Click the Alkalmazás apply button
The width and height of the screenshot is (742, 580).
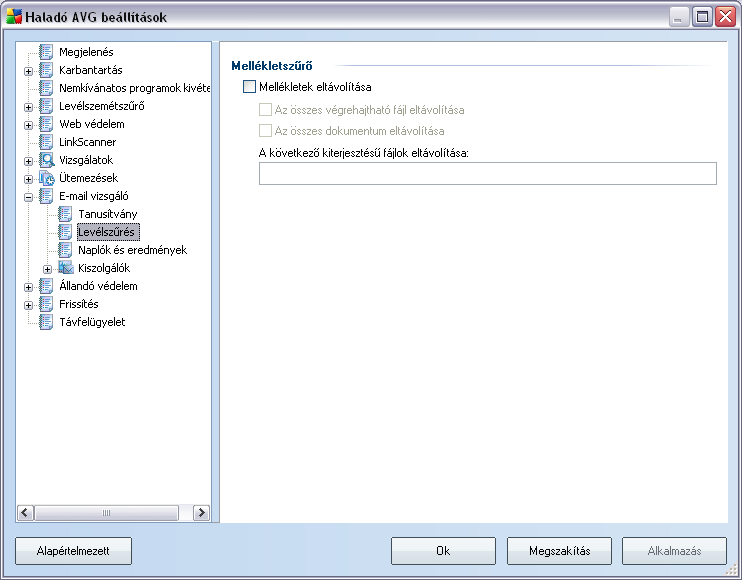point(674,551)
